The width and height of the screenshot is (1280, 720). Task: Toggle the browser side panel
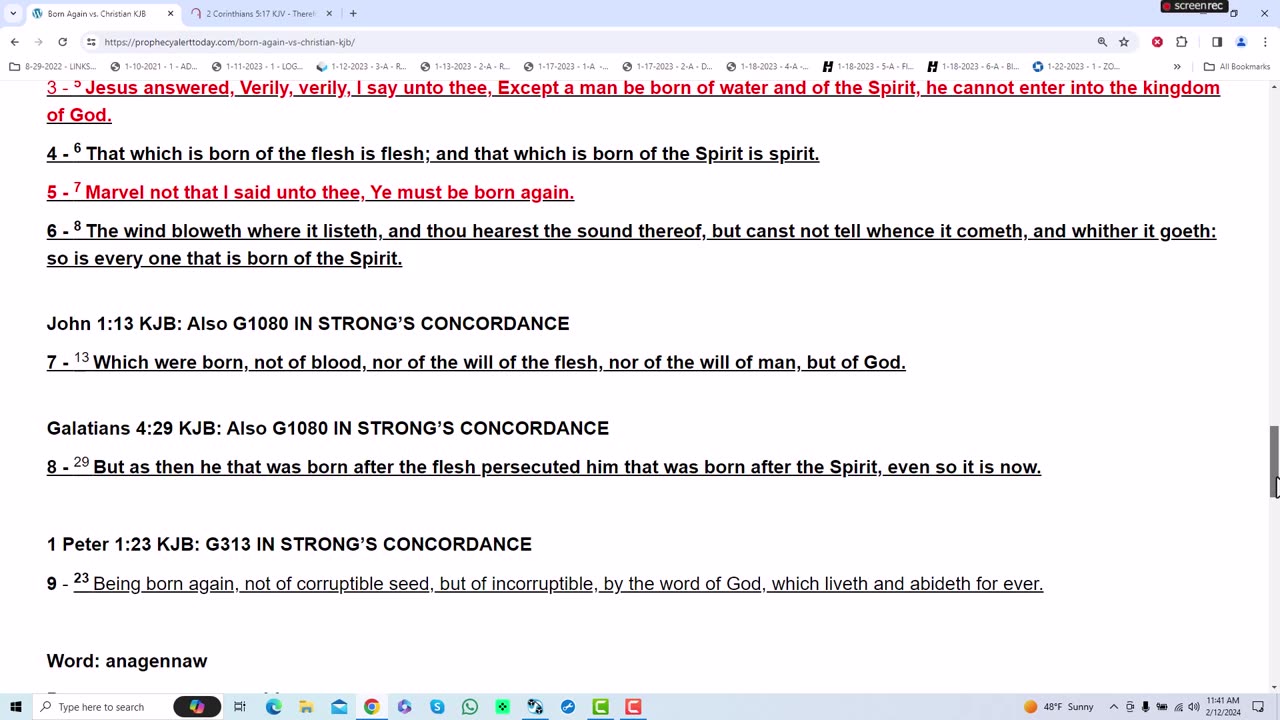point(1217,42)
